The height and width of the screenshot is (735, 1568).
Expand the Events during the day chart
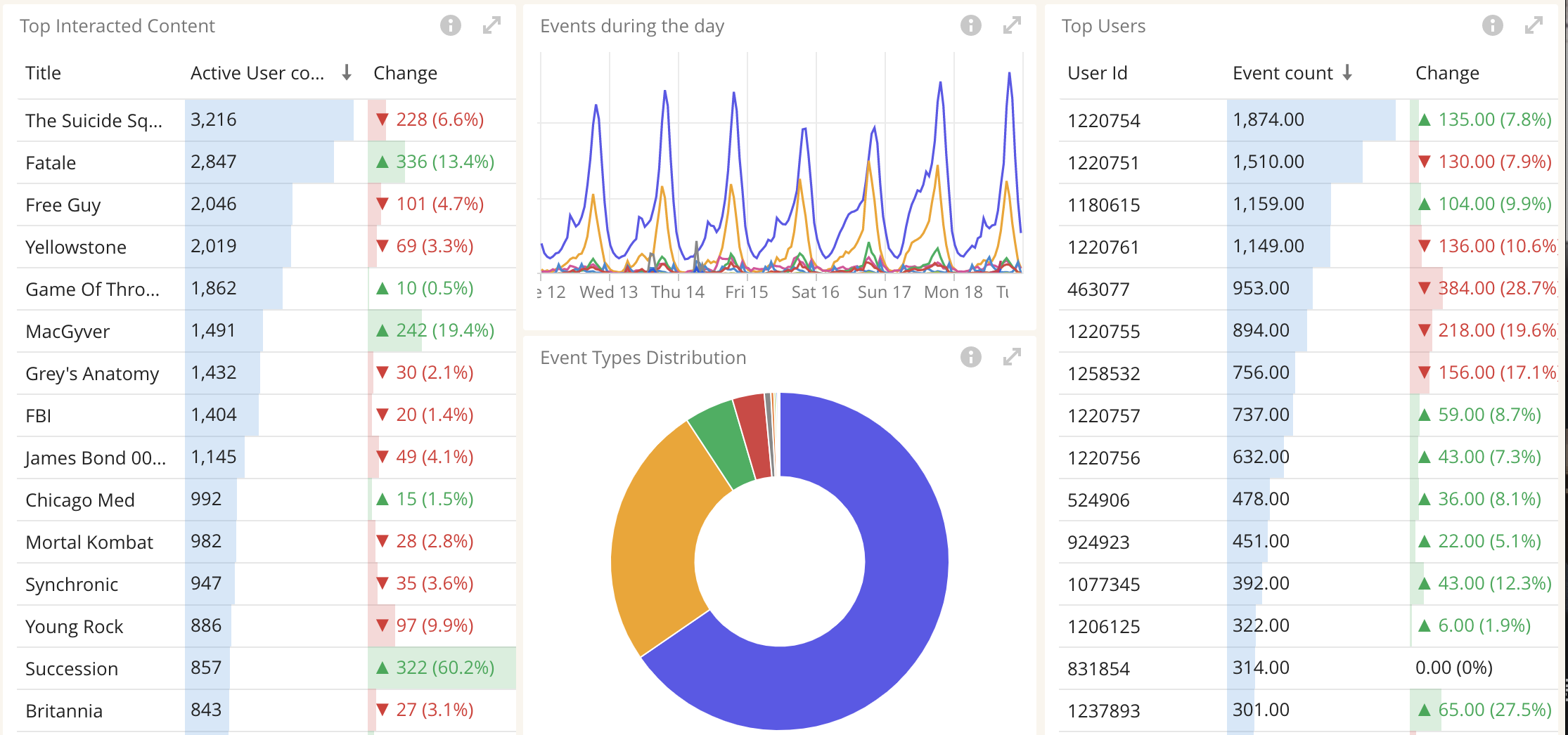coord(1013,26)
